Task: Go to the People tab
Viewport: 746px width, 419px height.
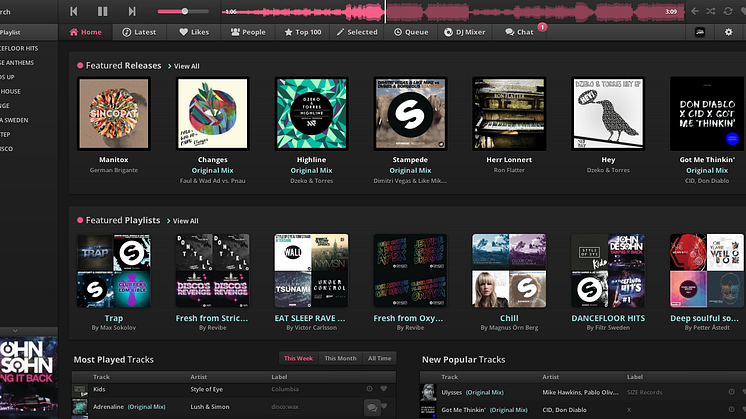Action: 248,32
